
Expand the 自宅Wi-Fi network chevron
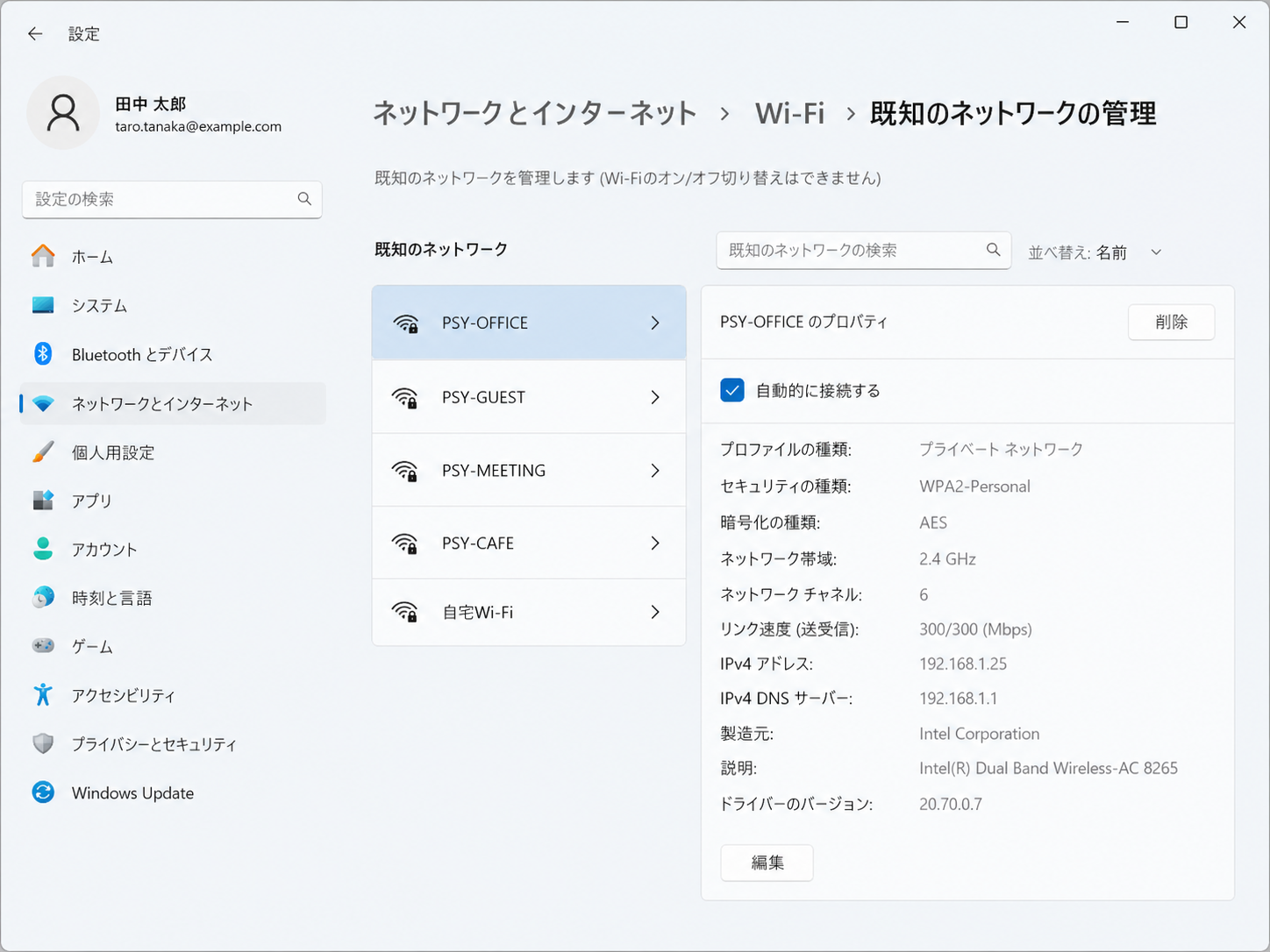pyautogui.click(x=655, y=612)
